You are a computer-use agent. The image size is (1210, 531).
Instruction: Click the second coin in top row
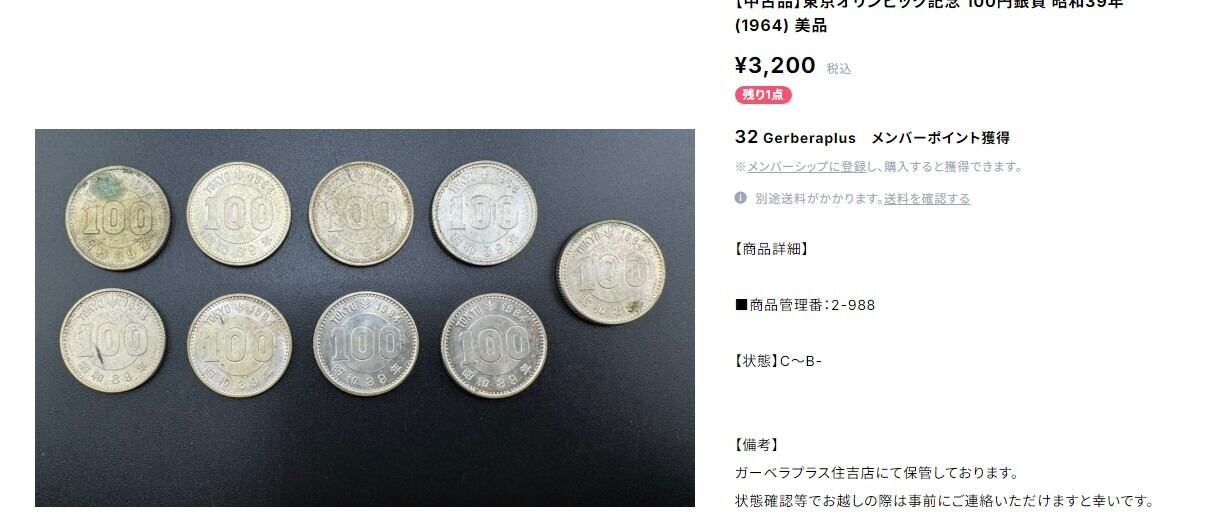(239, 213)
